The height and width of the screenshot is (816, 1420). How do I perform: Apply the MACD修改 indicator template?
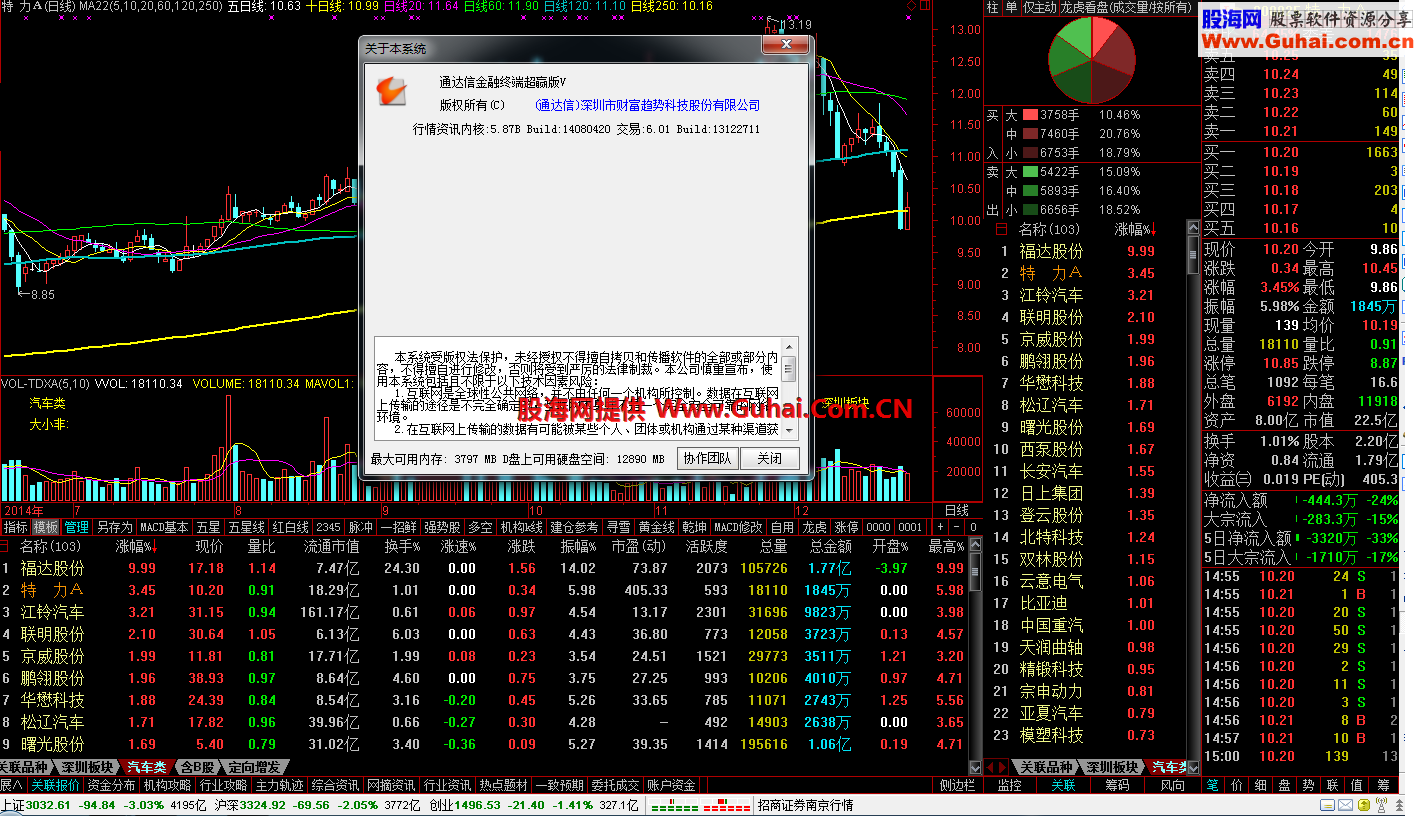pos(738,527)
